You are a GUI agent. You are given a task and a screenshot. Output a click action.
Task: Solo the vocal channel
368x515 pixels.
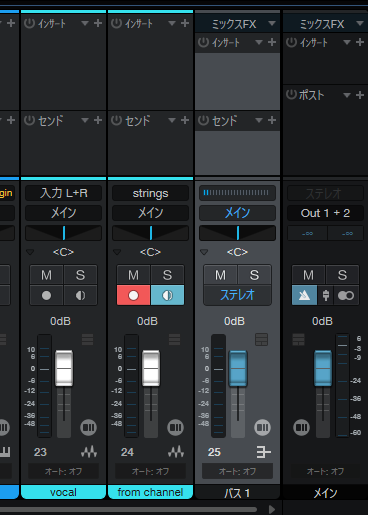(x=80, y=275)
